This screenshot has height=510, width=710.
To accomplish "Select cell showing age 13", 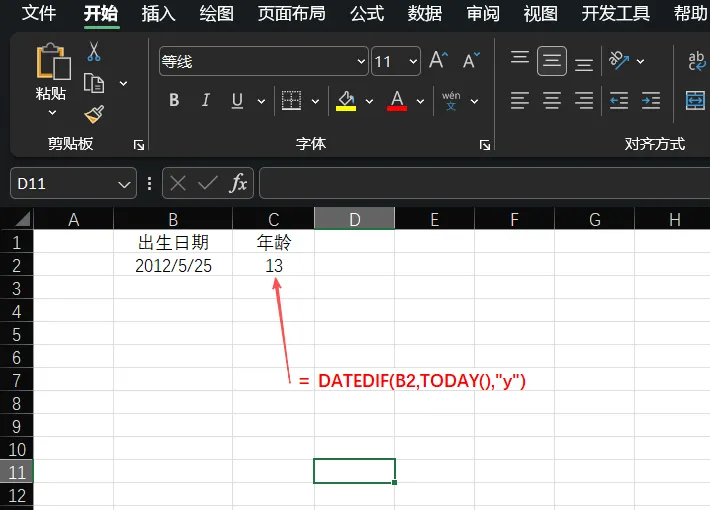I will 273,265.
